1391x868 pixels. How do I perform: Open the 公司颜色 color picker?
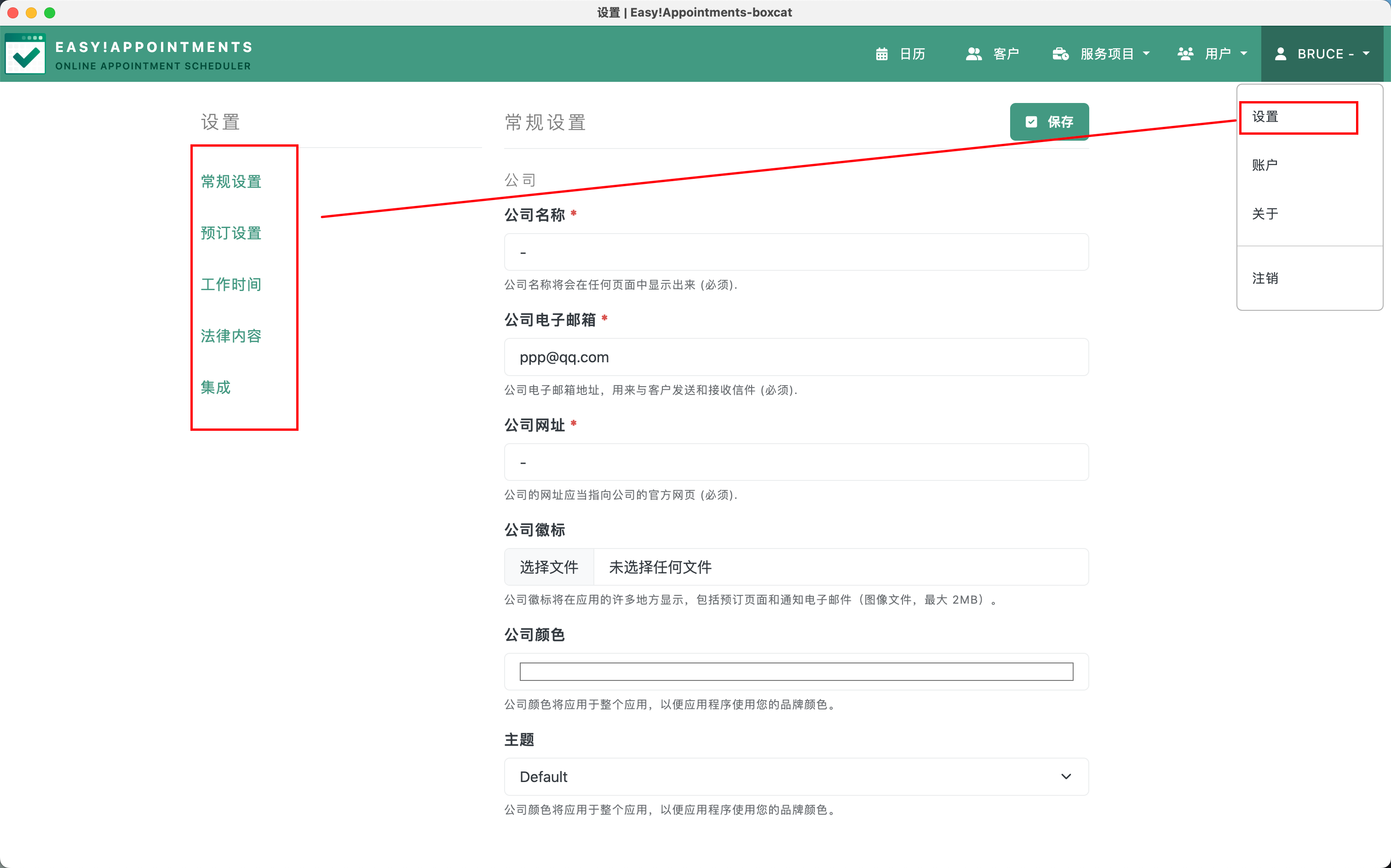click(x=796, y=672)
